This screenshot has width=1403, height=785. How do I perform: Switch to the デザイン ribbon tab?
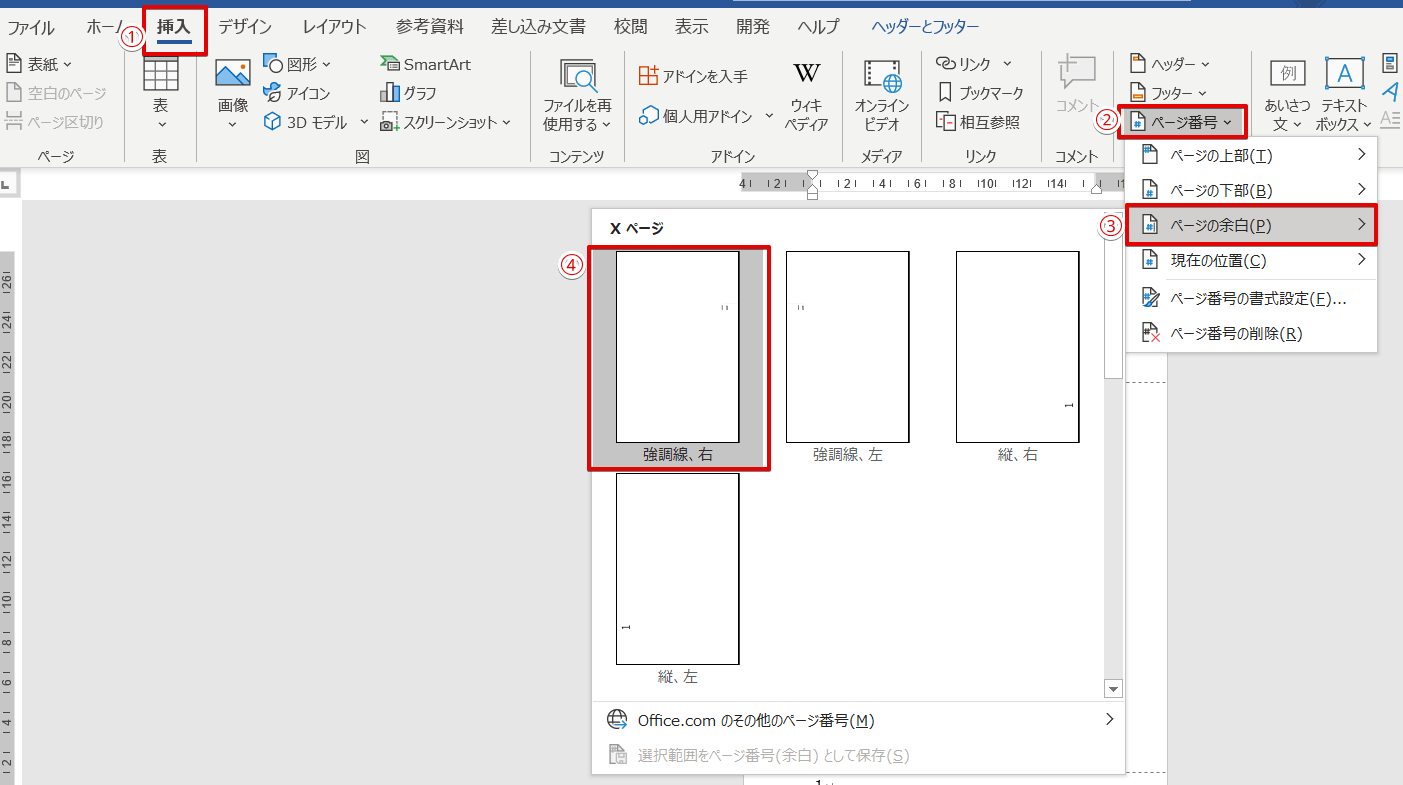(246, 27)
